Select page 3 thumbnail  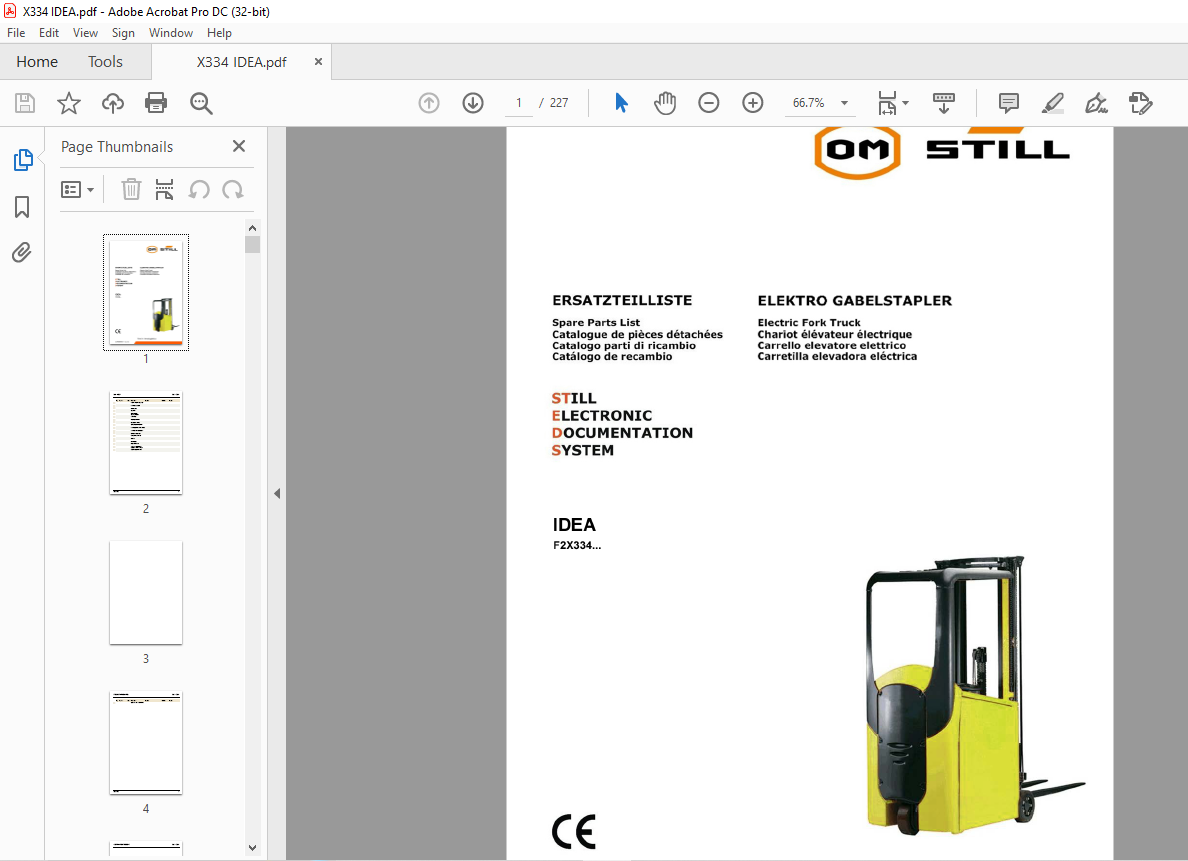(x=146, y=593)
